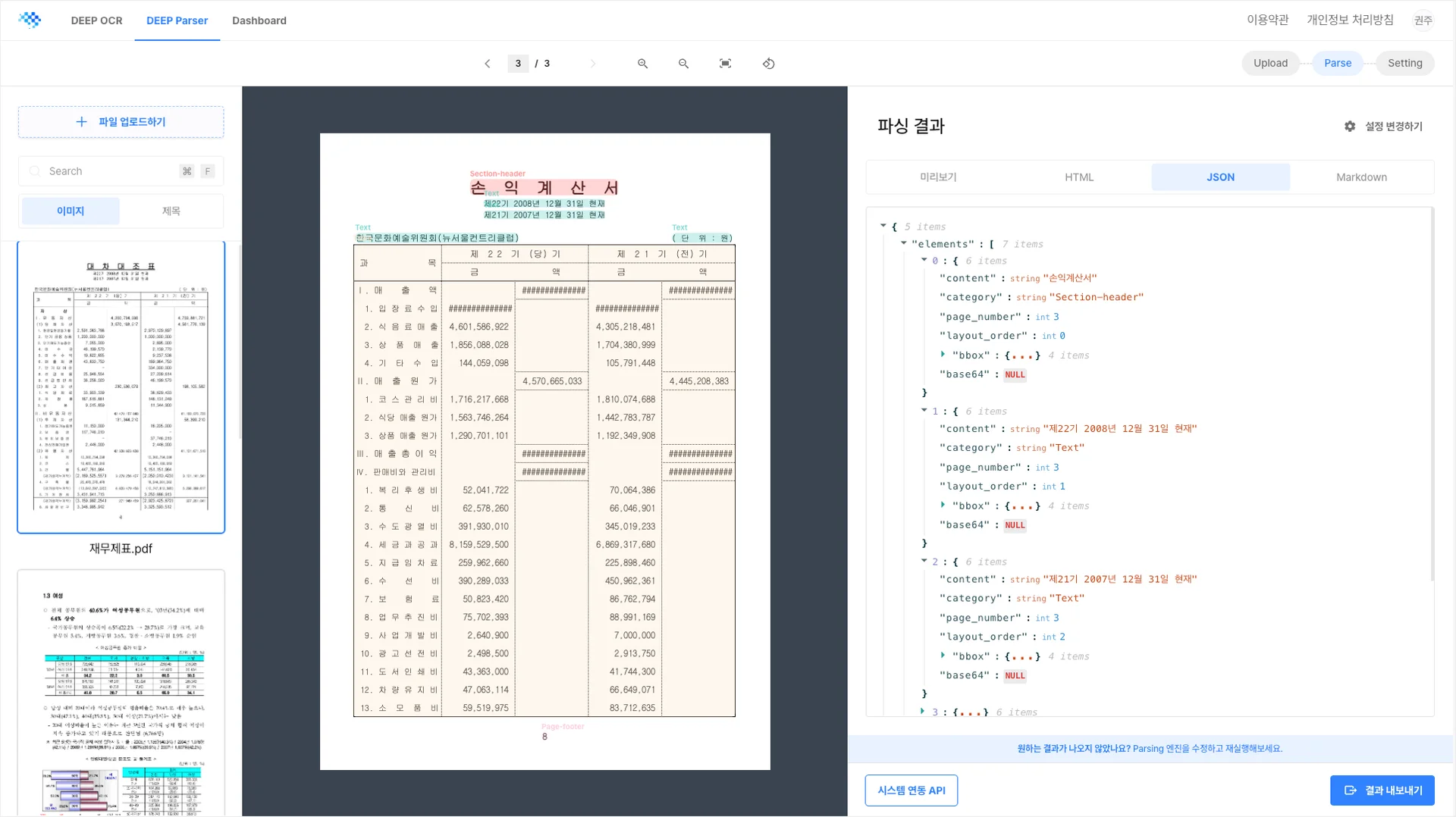Image resolution: width=1456 pixels, height=817 pixels.
Task: Go to the next page of the PDF
Action: pos(592,63)
